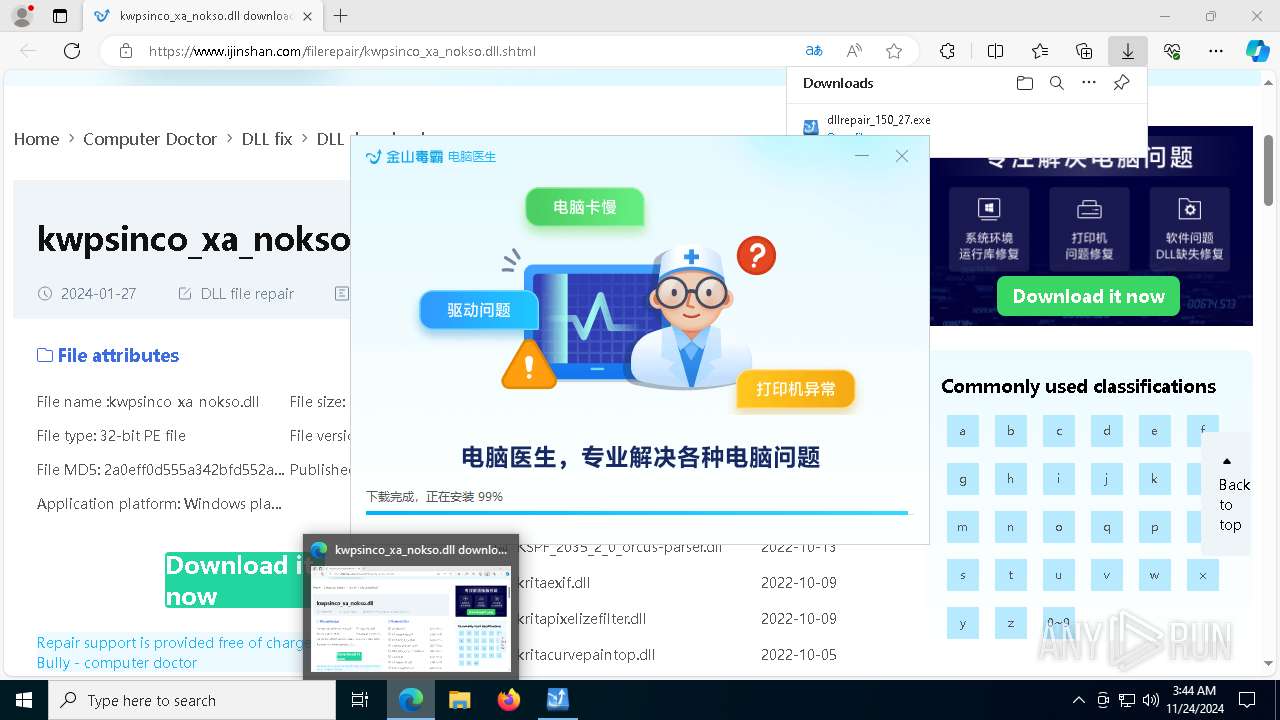Screen dimensions: 1280x720
Task: Click the taskbar search box
Action: tap(192, 700)
